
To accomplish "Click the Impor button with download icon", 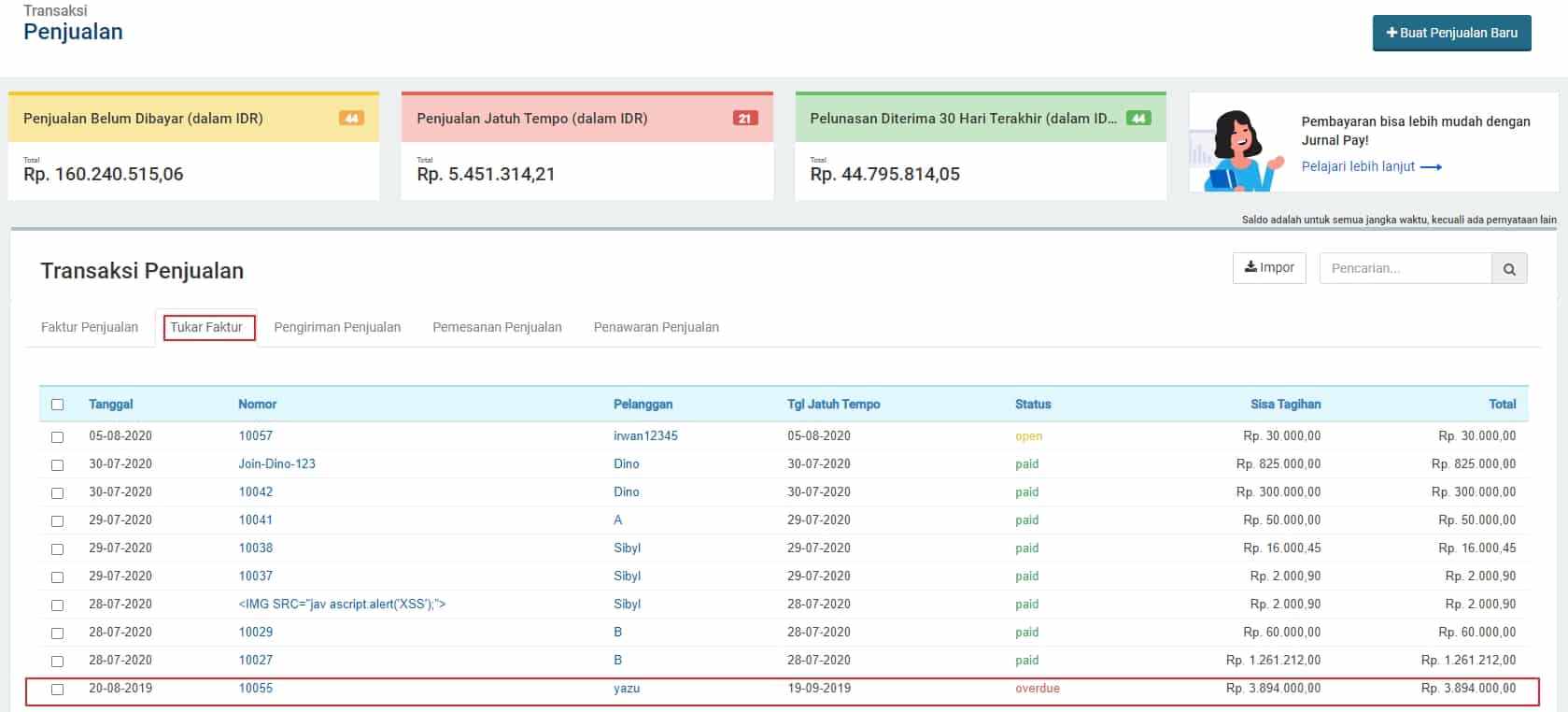I will pos(1269,268).
